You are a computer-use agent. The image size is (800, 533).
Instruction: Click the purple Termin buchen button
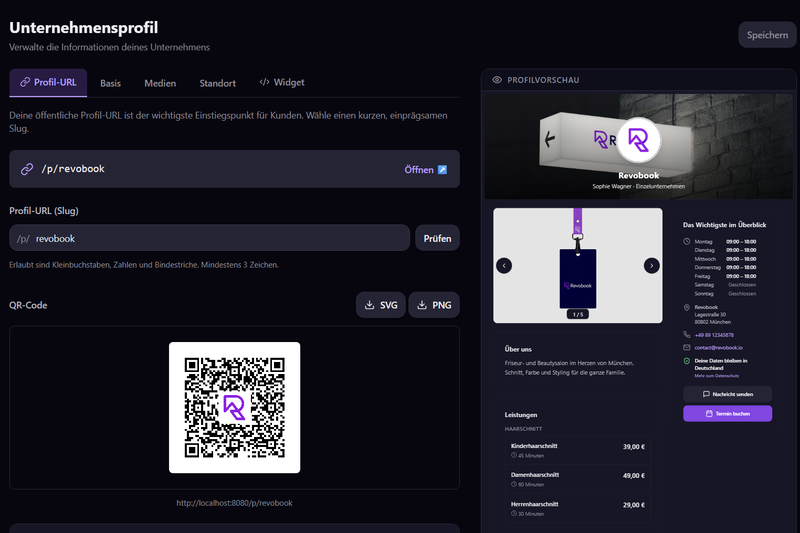pos(728,414)
